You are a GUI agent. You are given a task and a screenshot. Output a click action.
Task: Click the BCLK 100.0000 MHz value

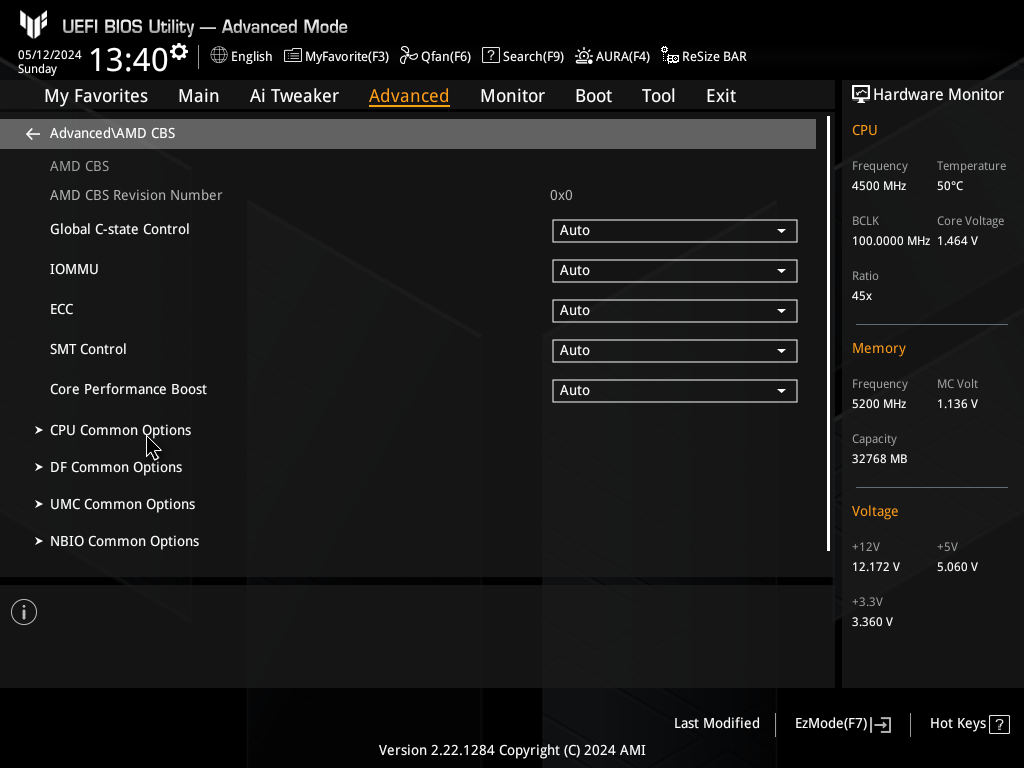pyautogui.click(x=891, y=241)
